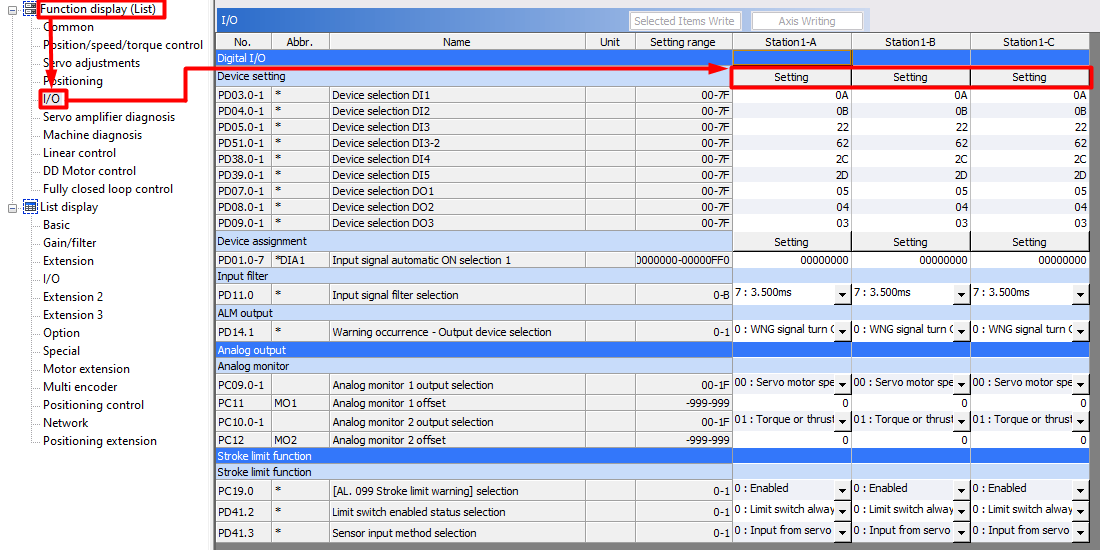Open Analog monitor 1 output dropdown Station1-A
This screenshot has width=1100, height=550.
point(842,385)
